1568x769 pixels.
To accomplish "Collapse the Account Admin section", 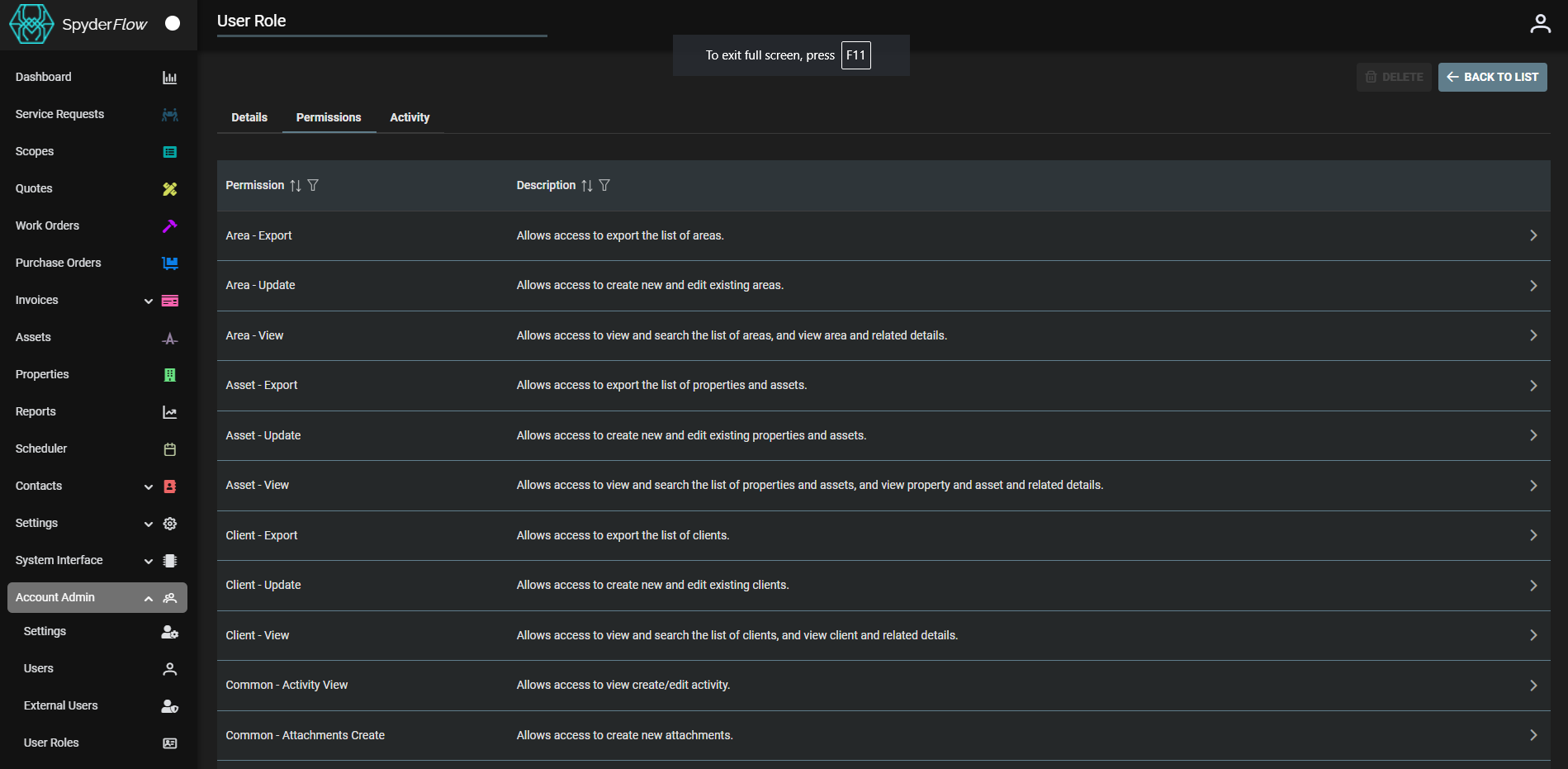I will click(x=149, y=598).
